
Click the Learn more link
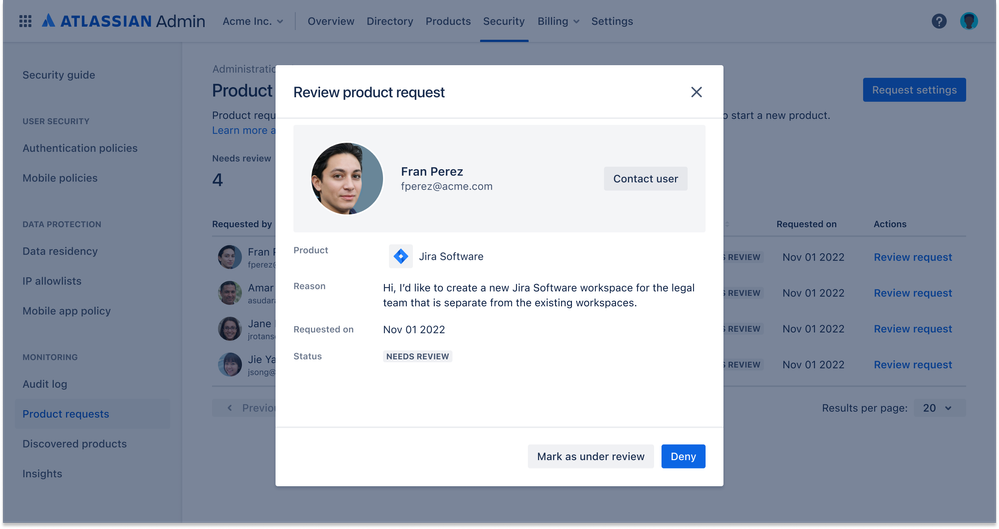[243, 130]
